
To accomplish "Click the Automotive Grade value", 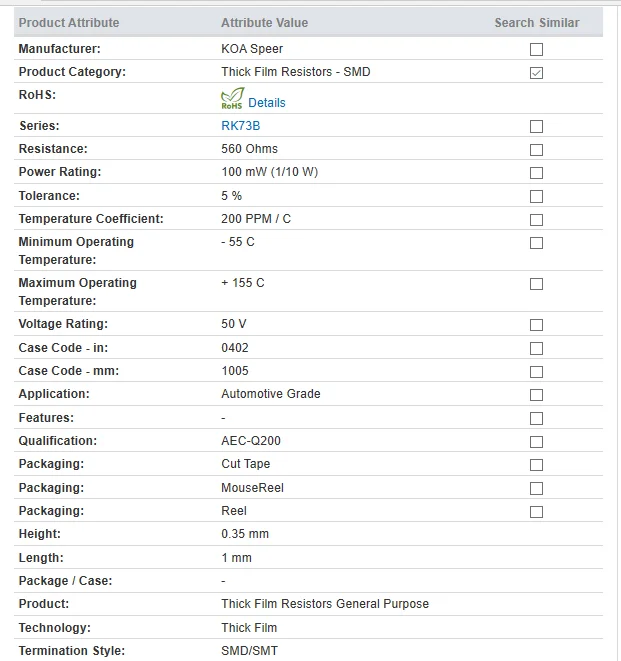I will click(271, 394).
